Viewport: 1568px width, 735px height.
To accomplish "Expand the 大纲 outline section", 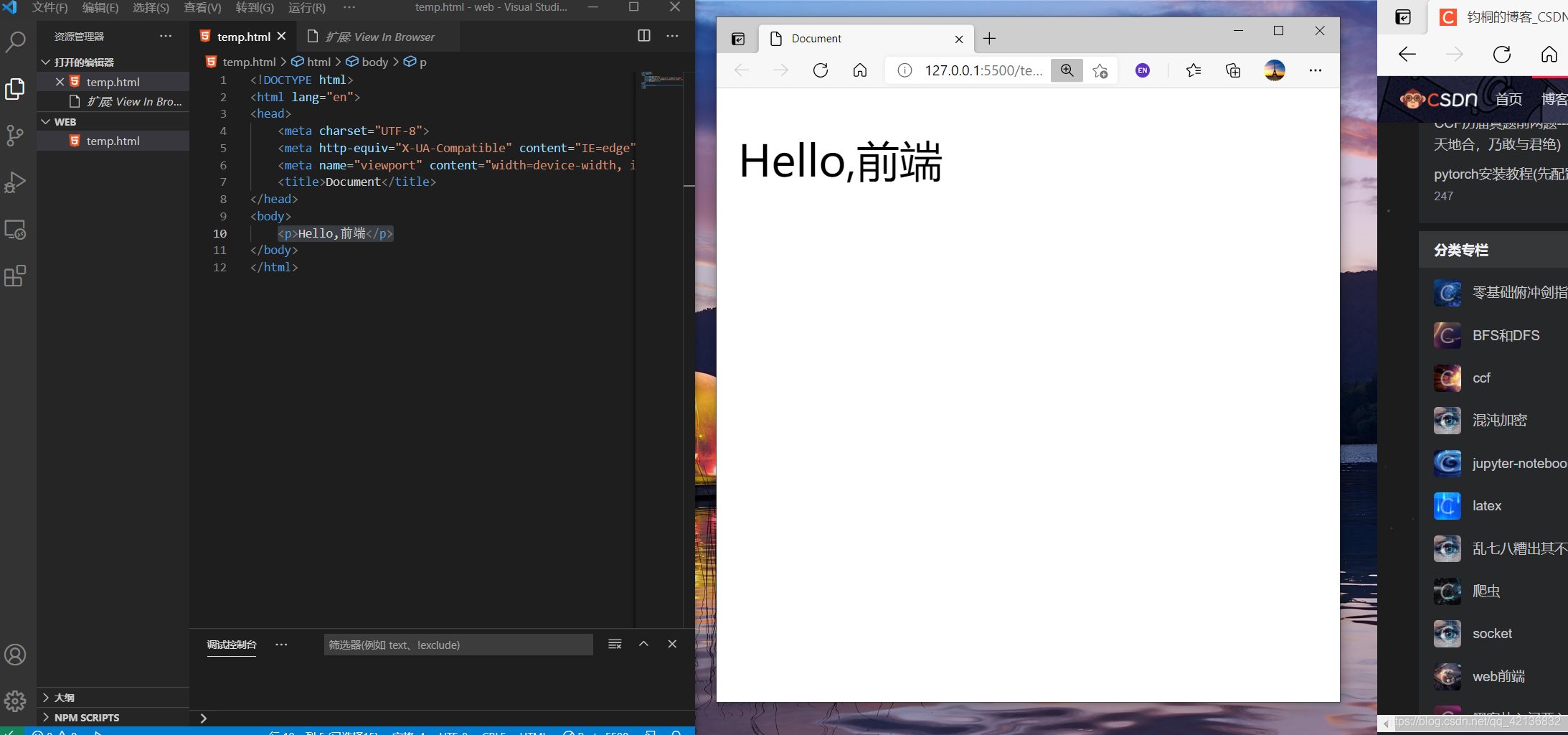I will pos(65,697).
